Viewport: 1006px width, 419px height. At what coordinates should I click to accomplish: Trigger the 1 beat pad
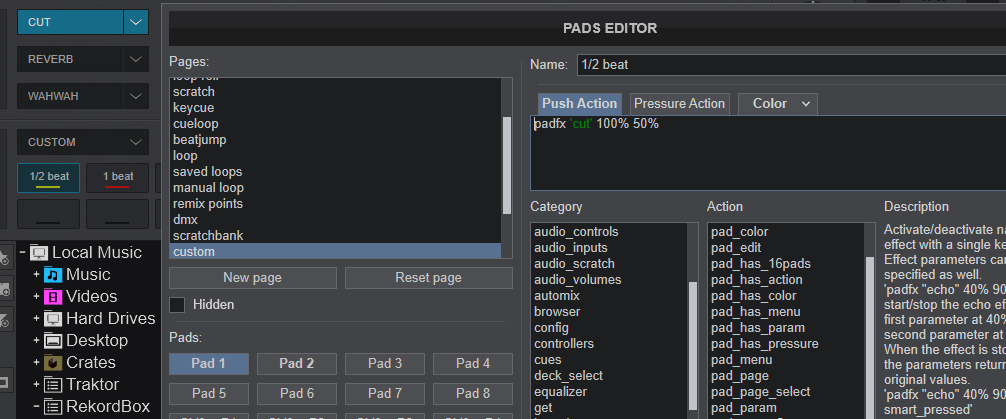click(118, 178)
